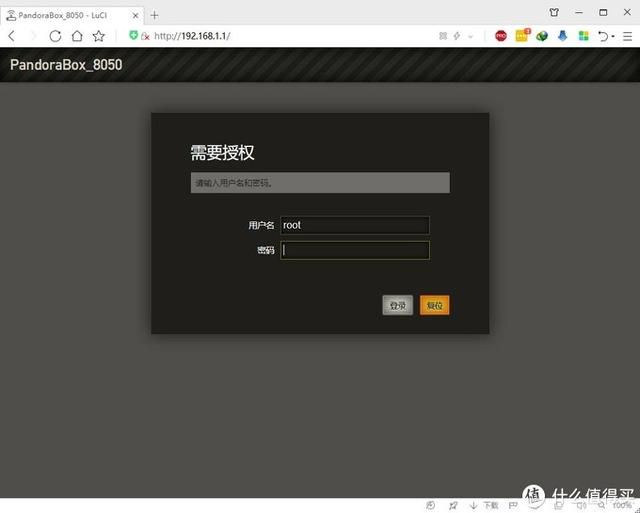
Task: Open the blue download arrow extension
Action: point(562,36)
